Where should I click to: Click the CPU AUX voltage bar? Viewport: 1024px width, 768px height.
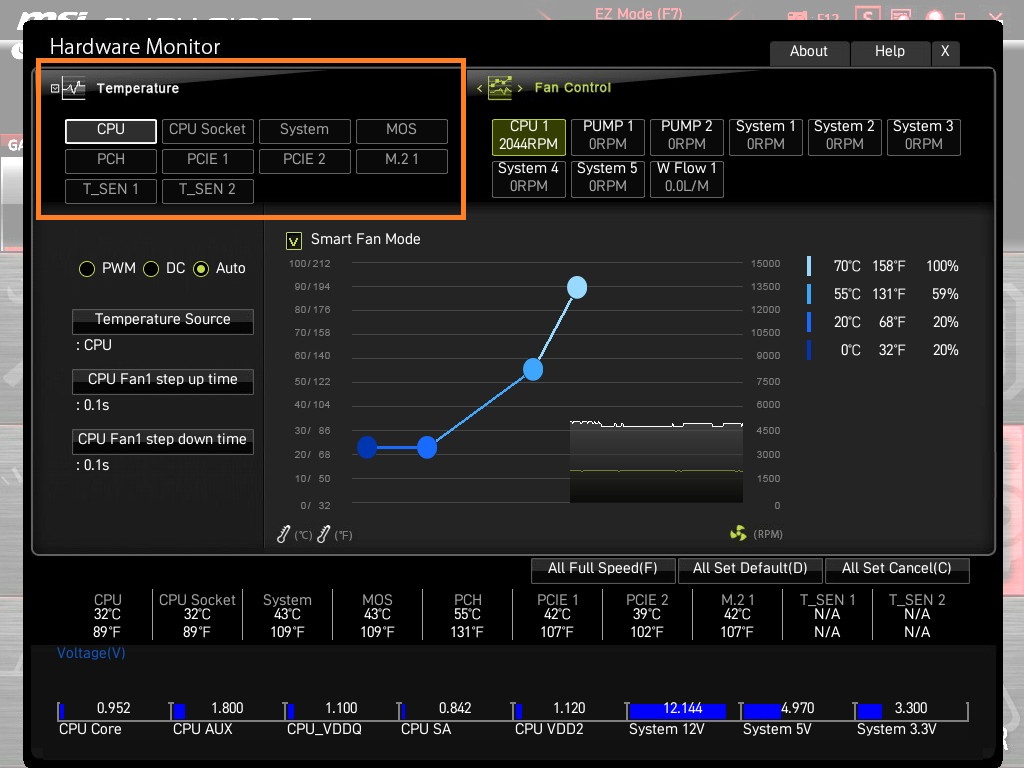coord(179,711)
